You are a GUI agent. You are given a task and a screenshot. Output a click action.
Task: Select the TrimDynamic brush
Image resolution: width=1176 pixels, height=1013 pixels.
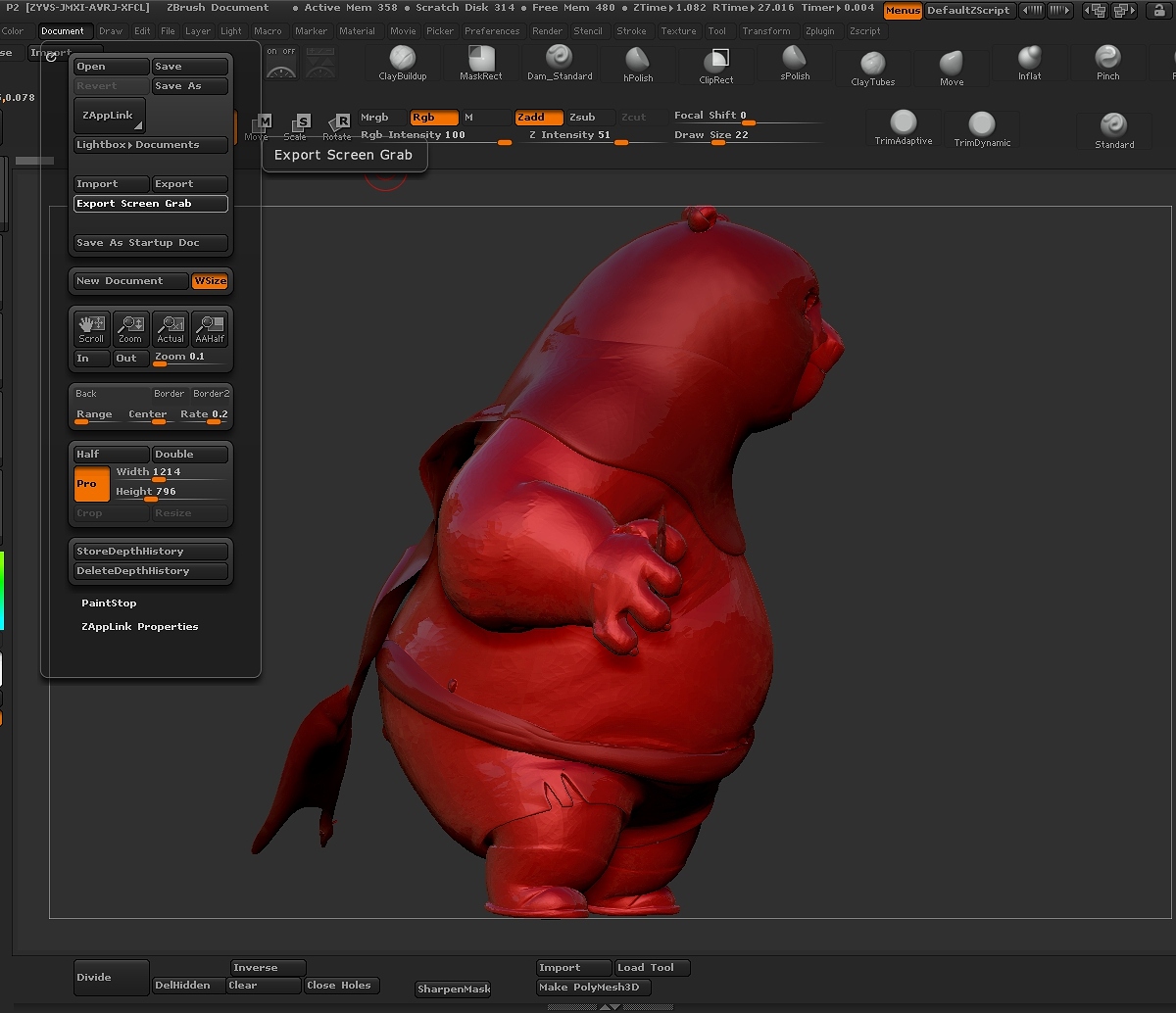click(x=982, y=130)
